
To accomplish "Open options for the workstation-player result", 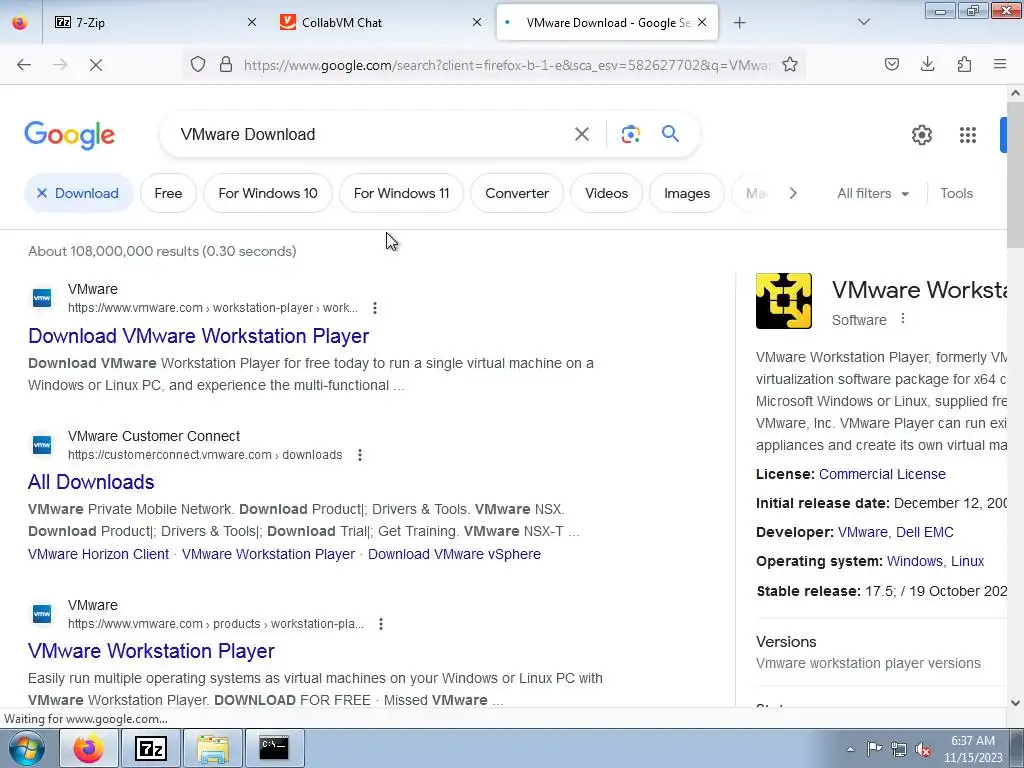I will point(374,308).
